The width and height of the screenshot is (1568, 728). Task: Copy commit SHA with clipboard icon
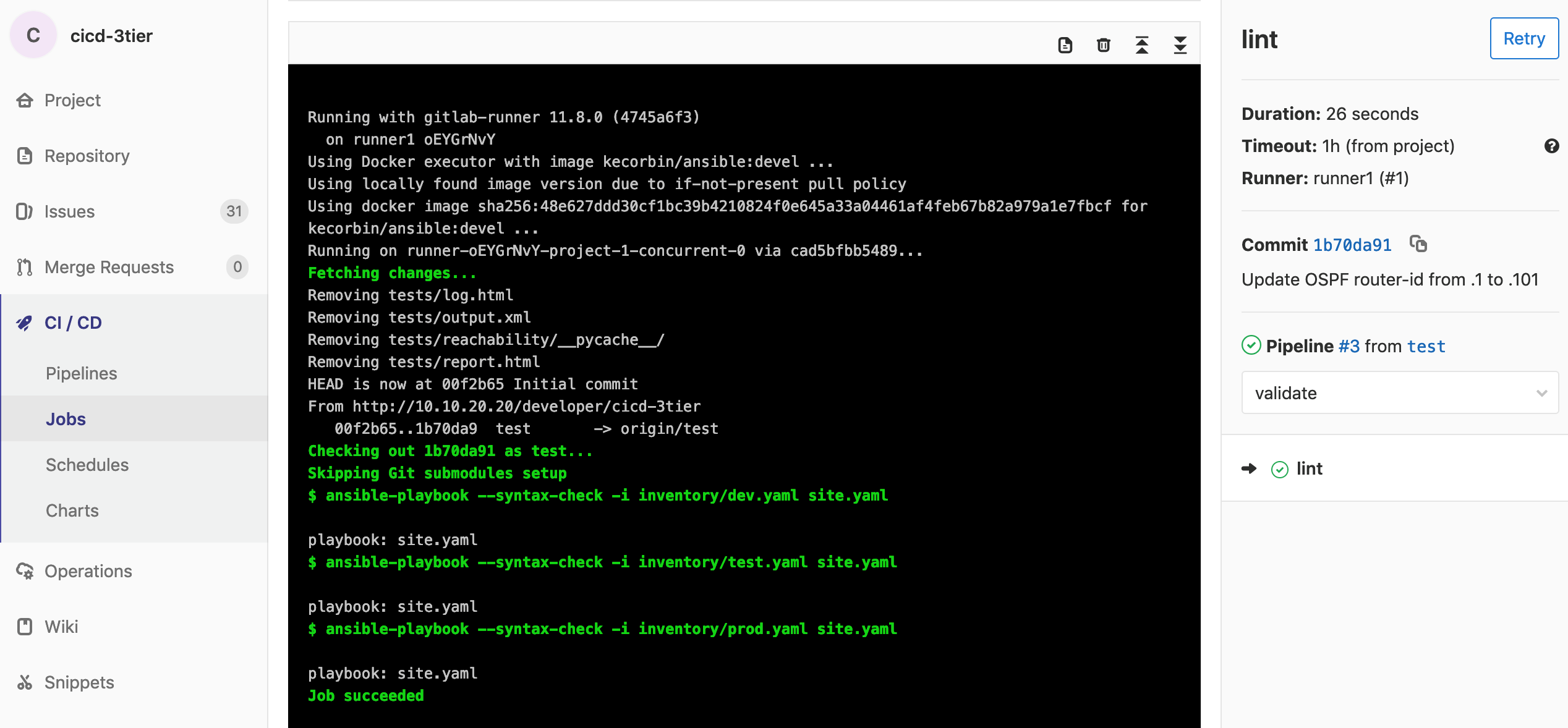coord(1418,244)
